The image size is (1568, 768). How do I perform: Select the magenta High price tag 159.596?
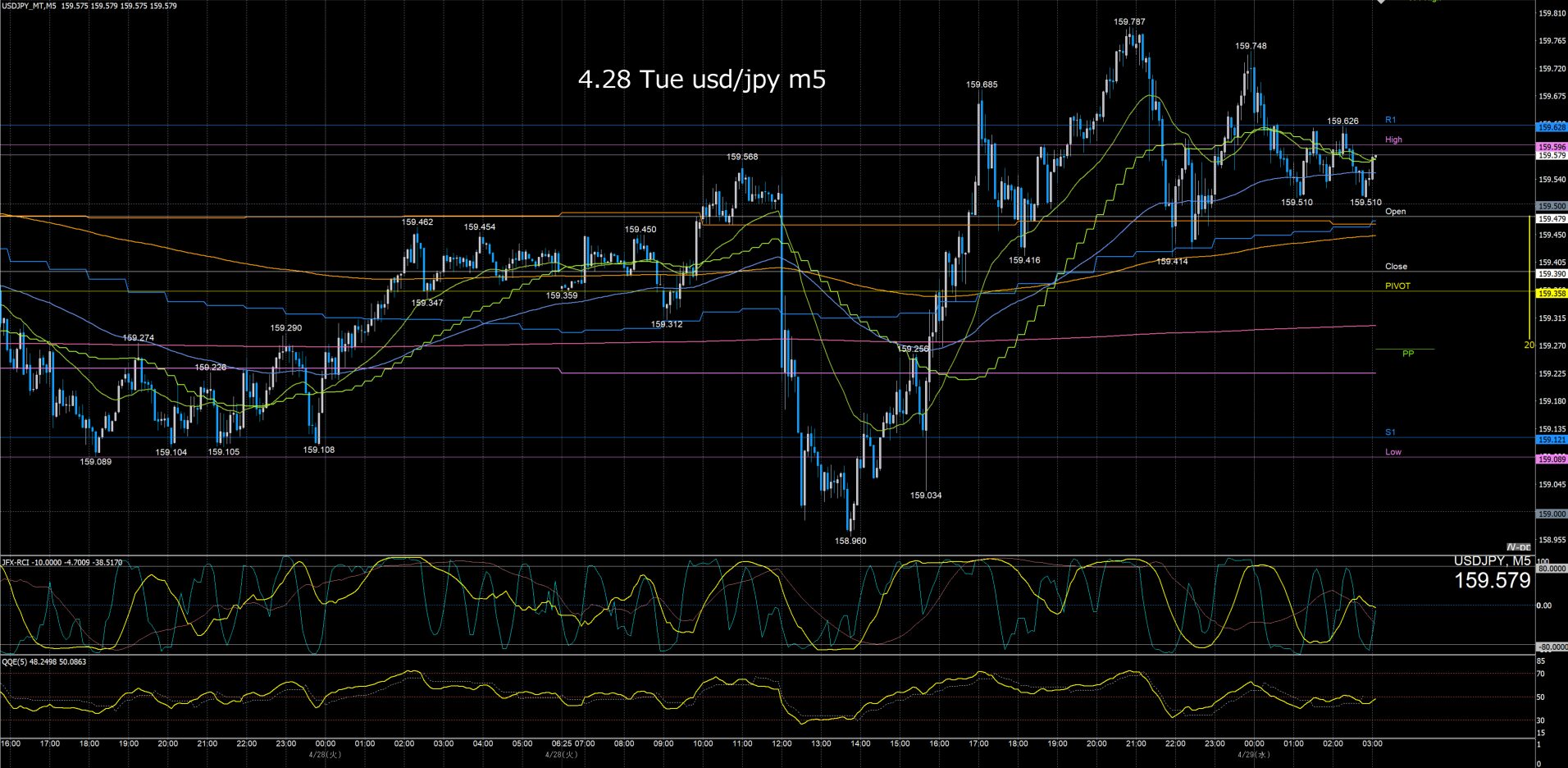point(1551,147)
